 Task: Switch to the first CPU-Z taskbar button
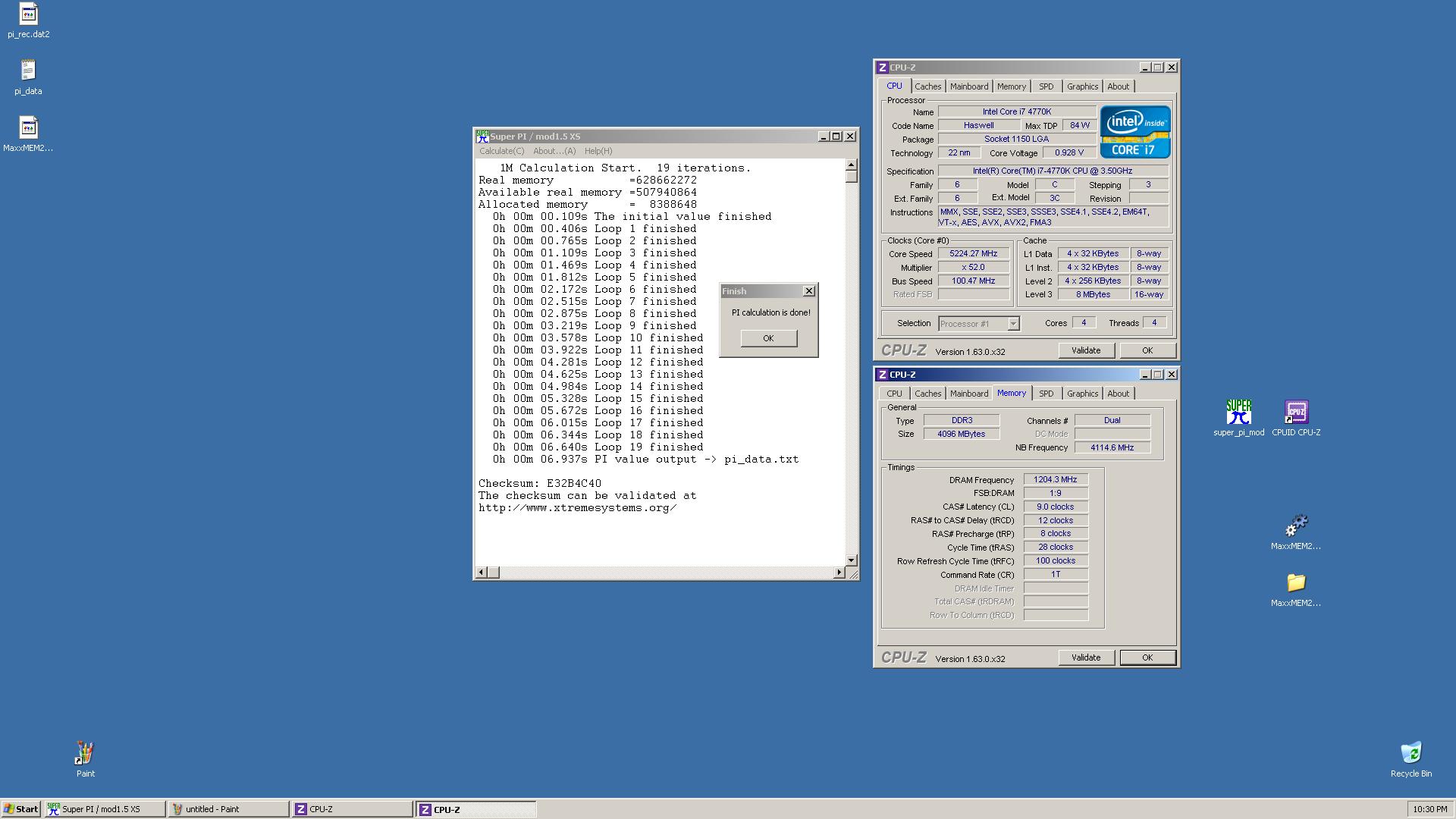(352, 809)
